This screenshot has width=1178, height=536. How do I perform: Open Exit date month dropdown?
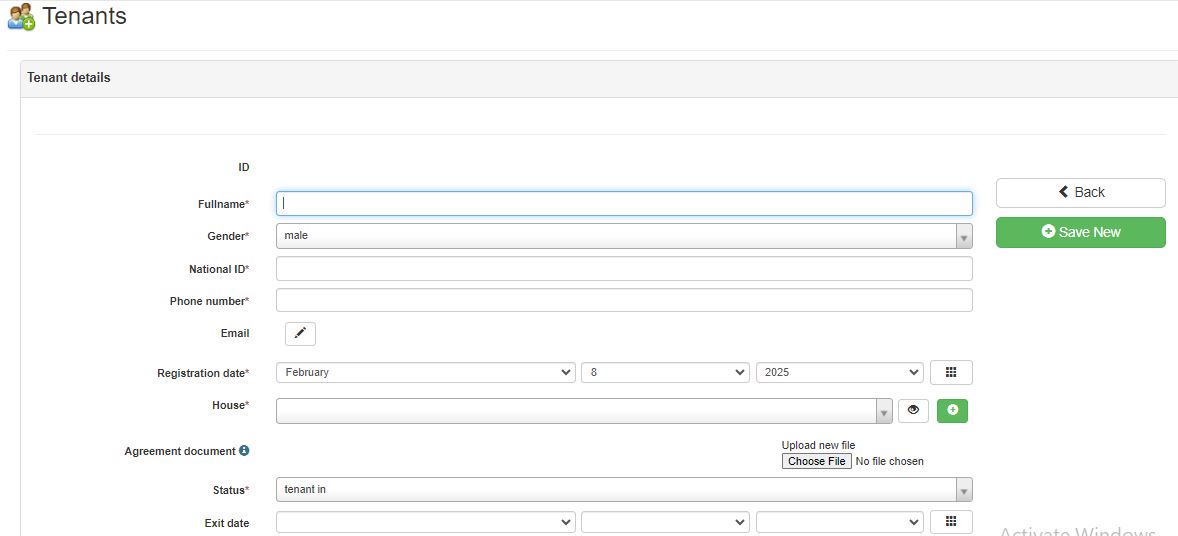coord(426,522)
